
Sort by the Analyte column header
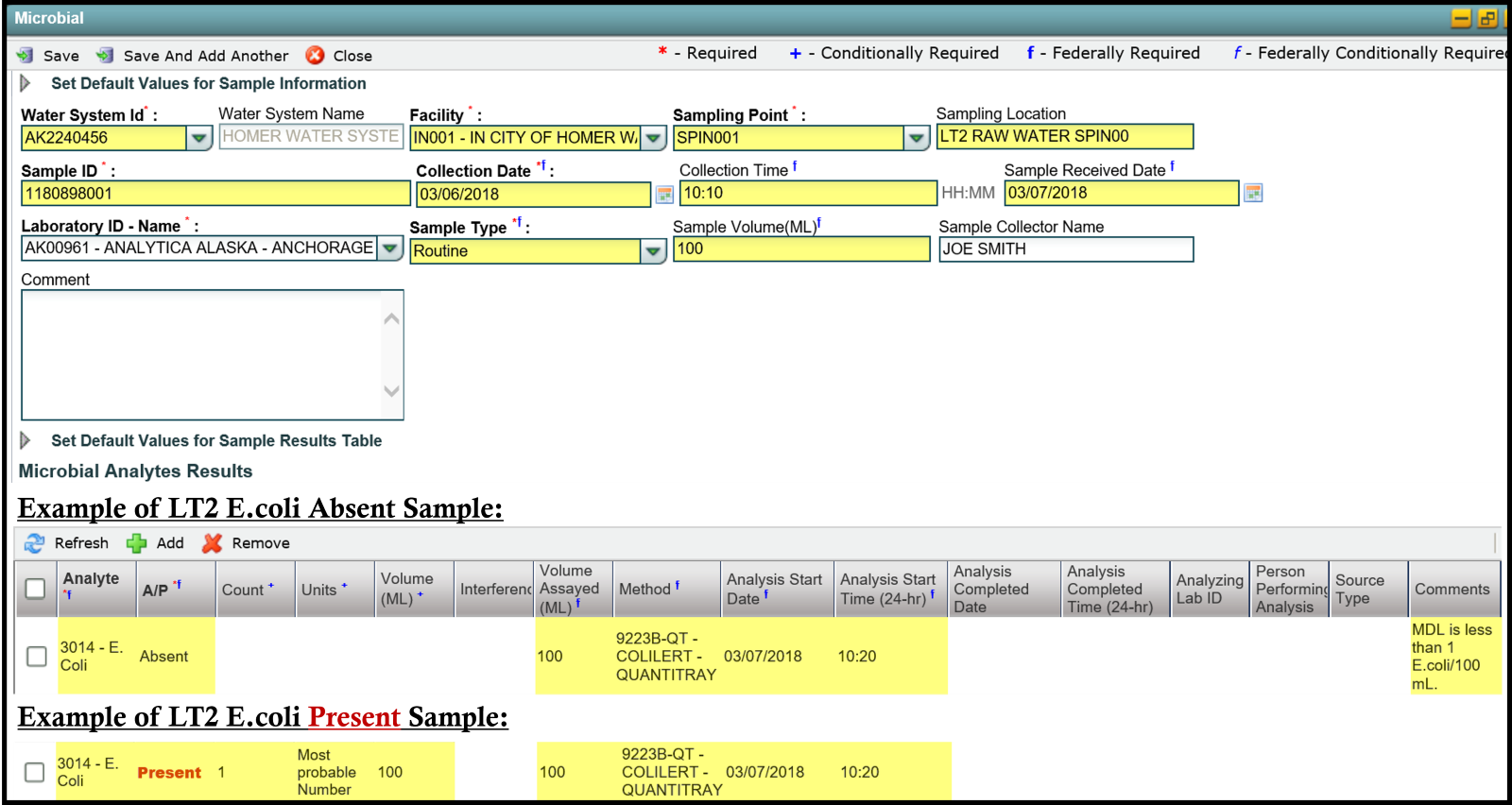click(91, 579)
